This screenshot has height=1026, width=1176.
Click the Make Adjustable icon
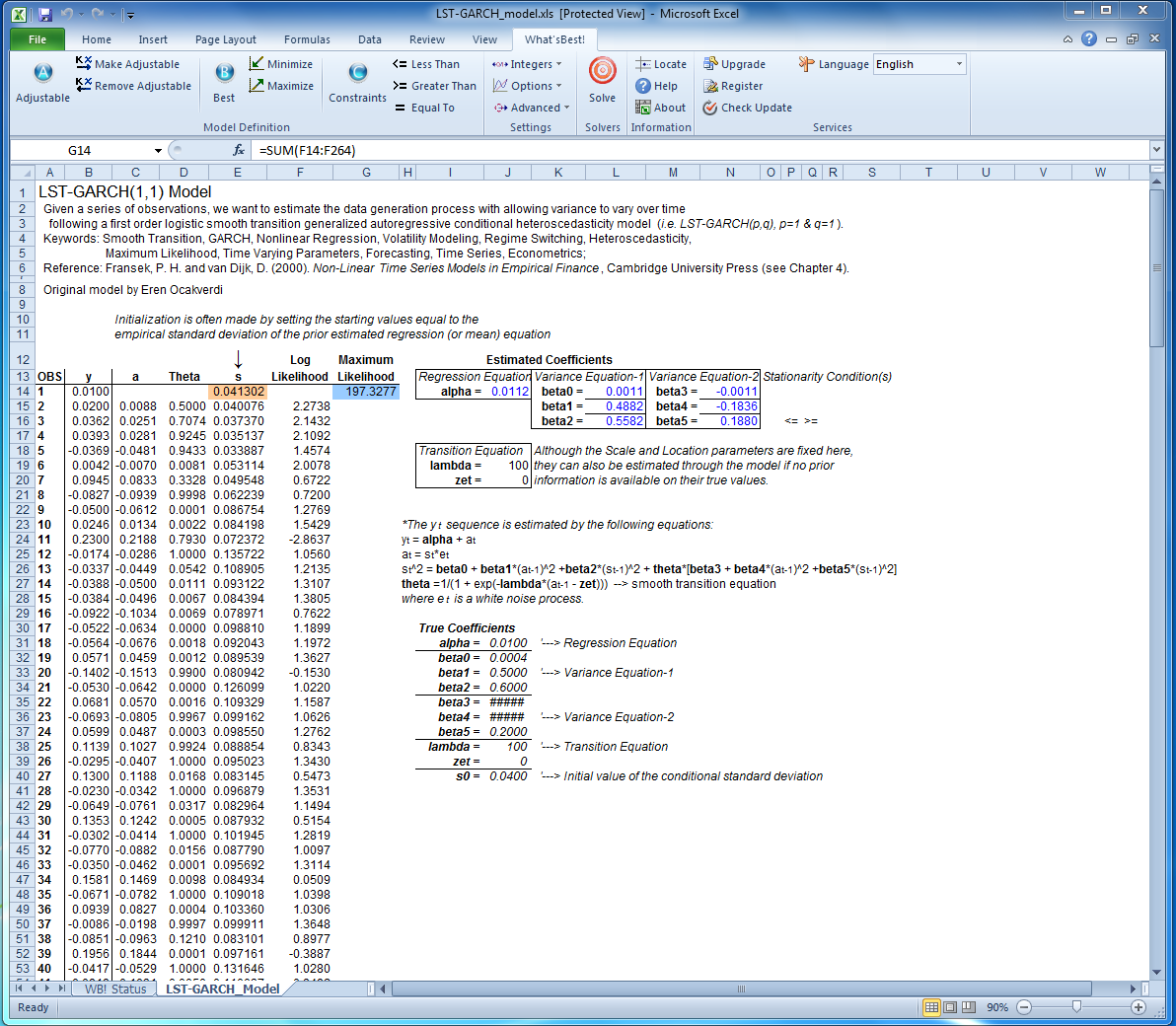coord(84,64)
